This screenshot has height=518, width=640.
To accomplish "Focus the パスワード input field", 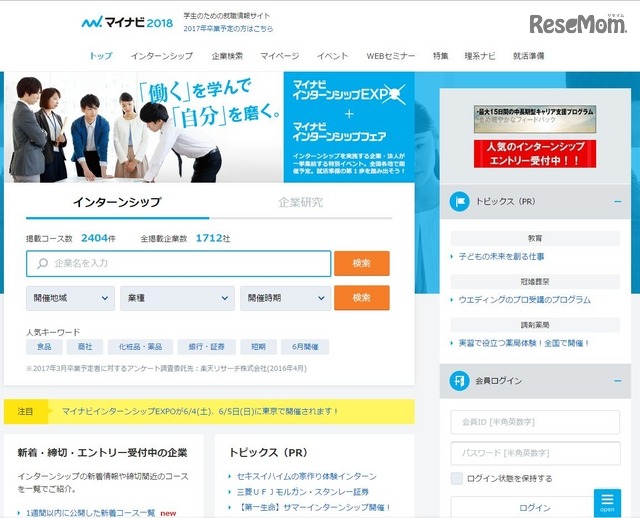I will click(x=535, y=453).
